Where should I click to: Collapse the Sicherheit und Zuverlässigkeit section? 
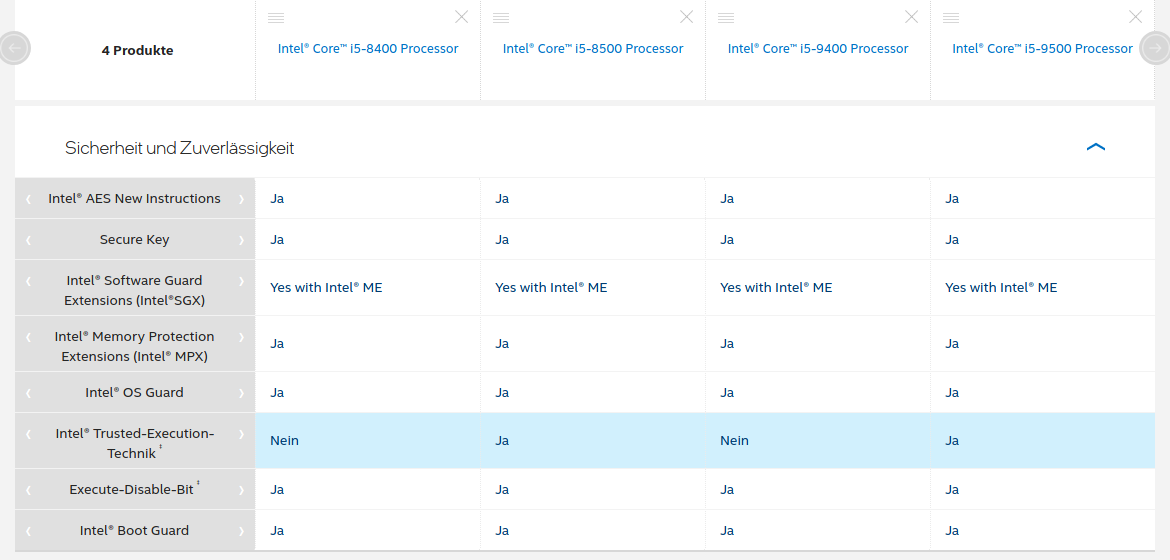1095,147
